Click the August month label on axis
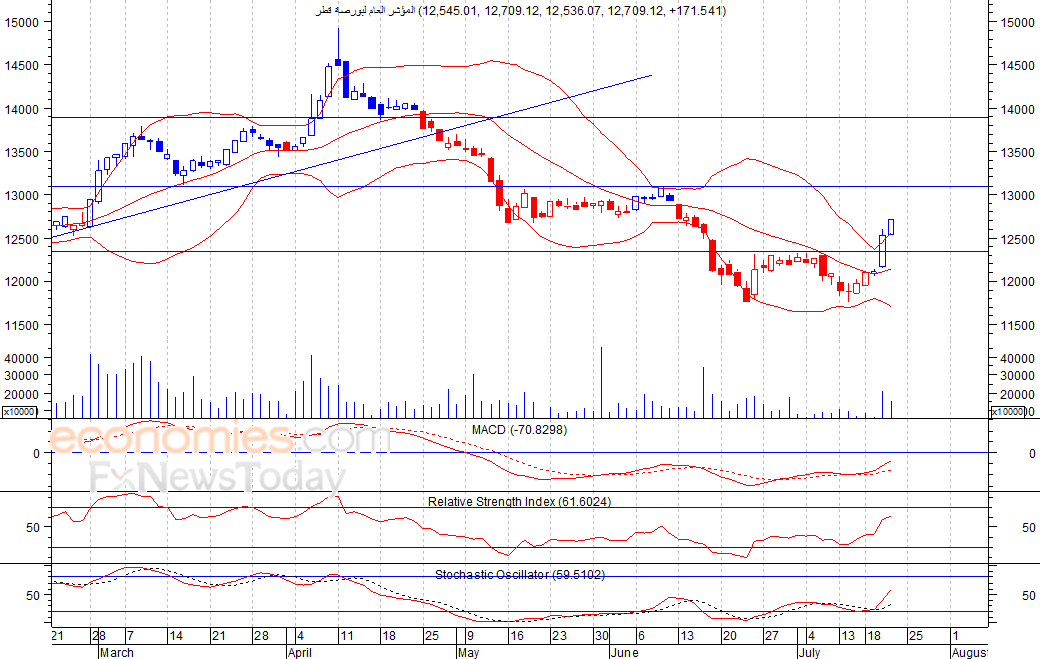The height and width of the screenshot is (659, 1040). point(970,652)
